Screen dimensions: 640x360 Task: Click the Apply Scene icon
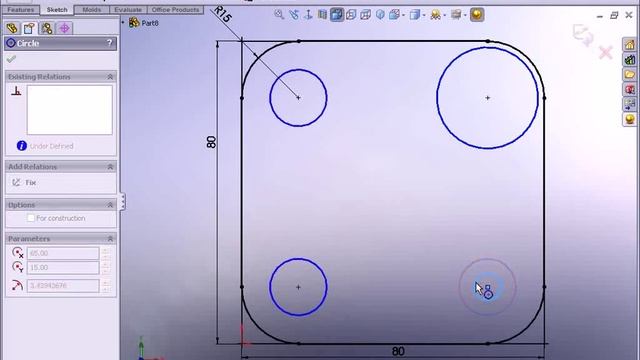point(456,15)
